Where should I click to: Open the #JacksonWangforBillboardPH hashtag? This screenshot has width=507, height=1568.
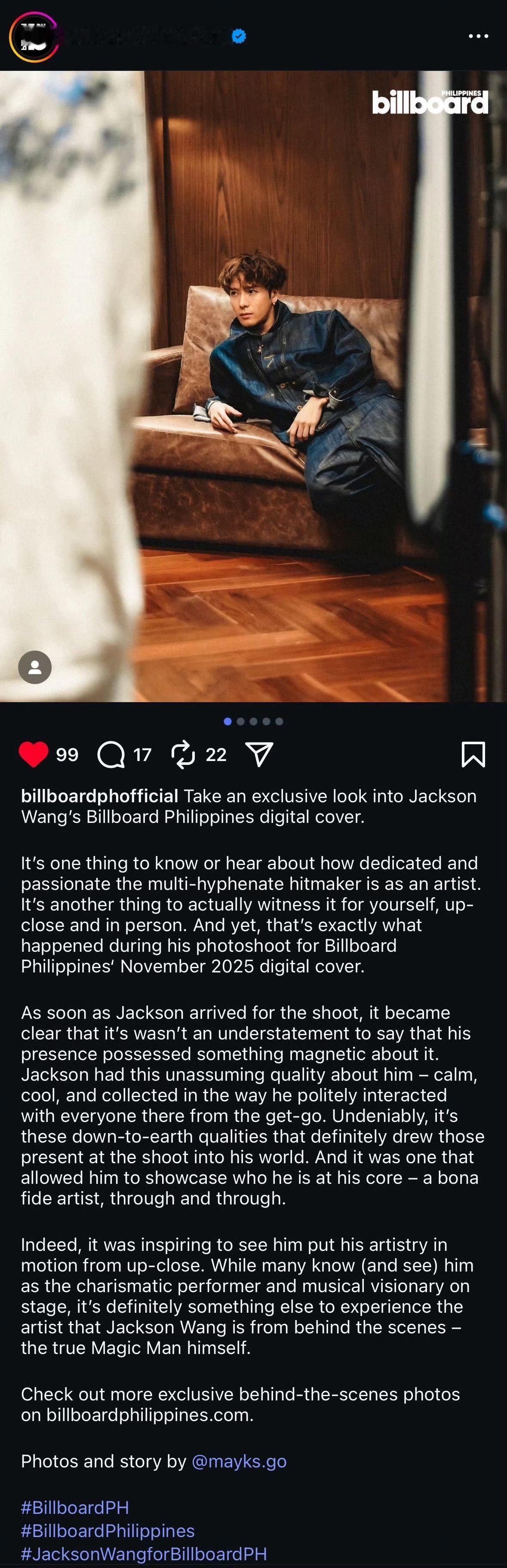pos(144,1553)
